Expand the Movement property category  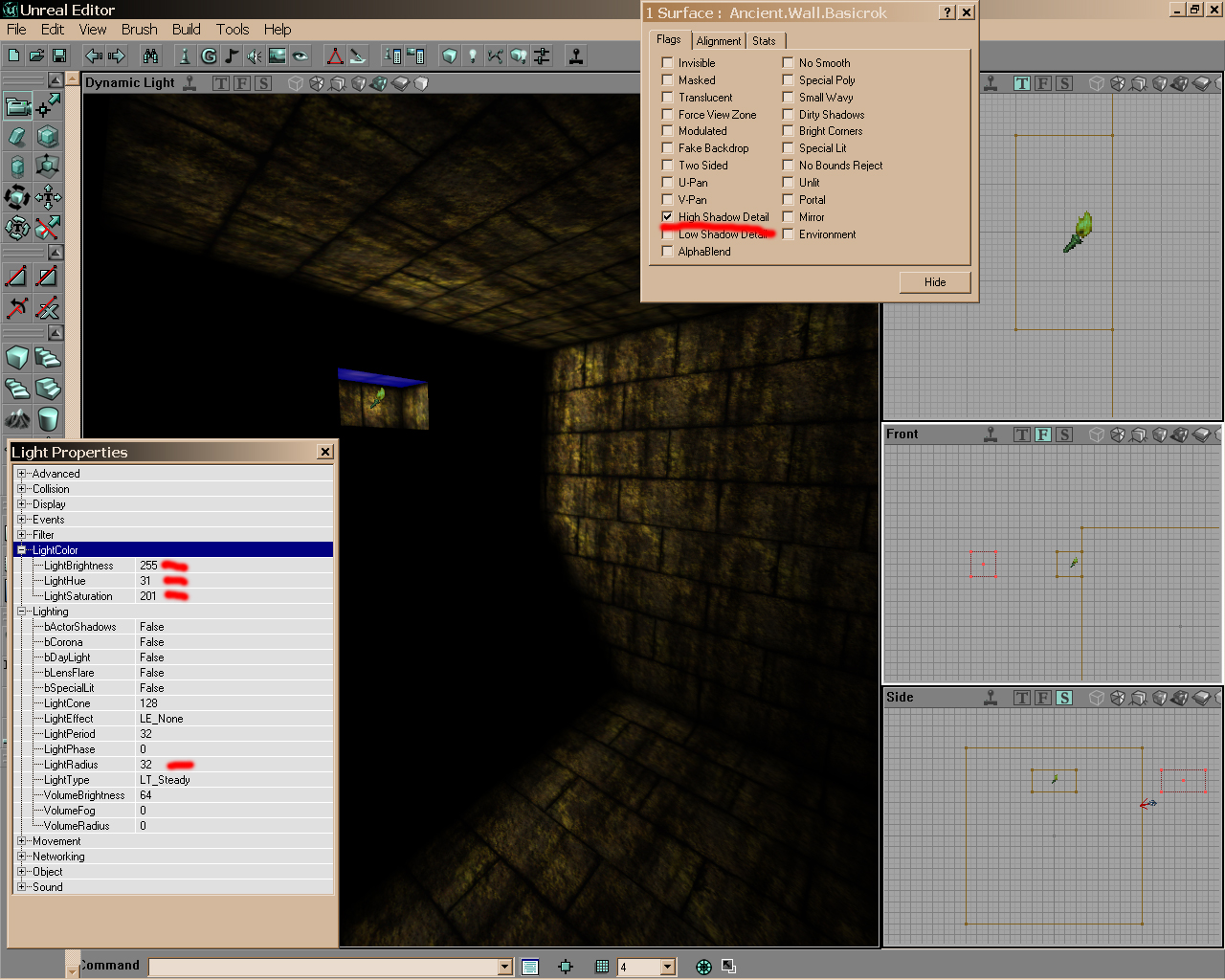click(22, 841)
